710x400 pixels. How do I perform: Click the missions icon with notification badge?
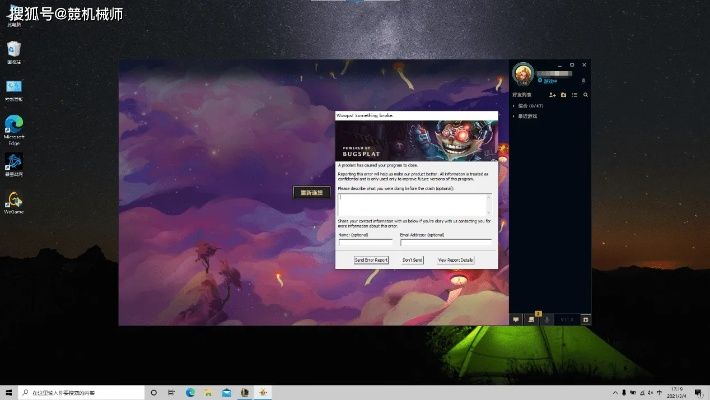(x=532, y=319)
